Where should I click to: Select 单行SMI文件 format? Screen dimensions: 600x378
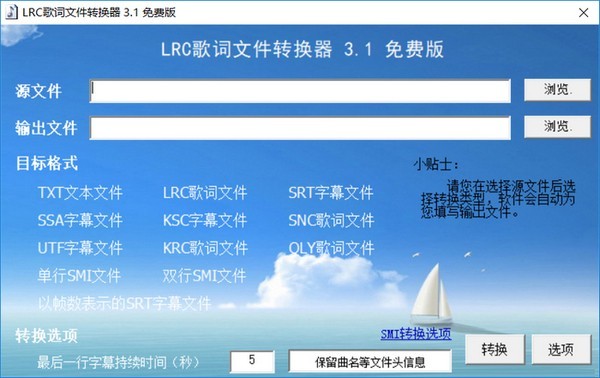point(79,275)
